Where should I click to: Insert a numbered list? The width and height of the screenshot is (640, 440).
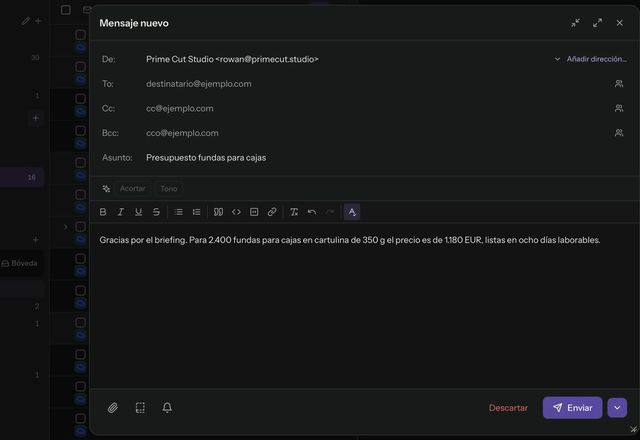tap(196, 212)
